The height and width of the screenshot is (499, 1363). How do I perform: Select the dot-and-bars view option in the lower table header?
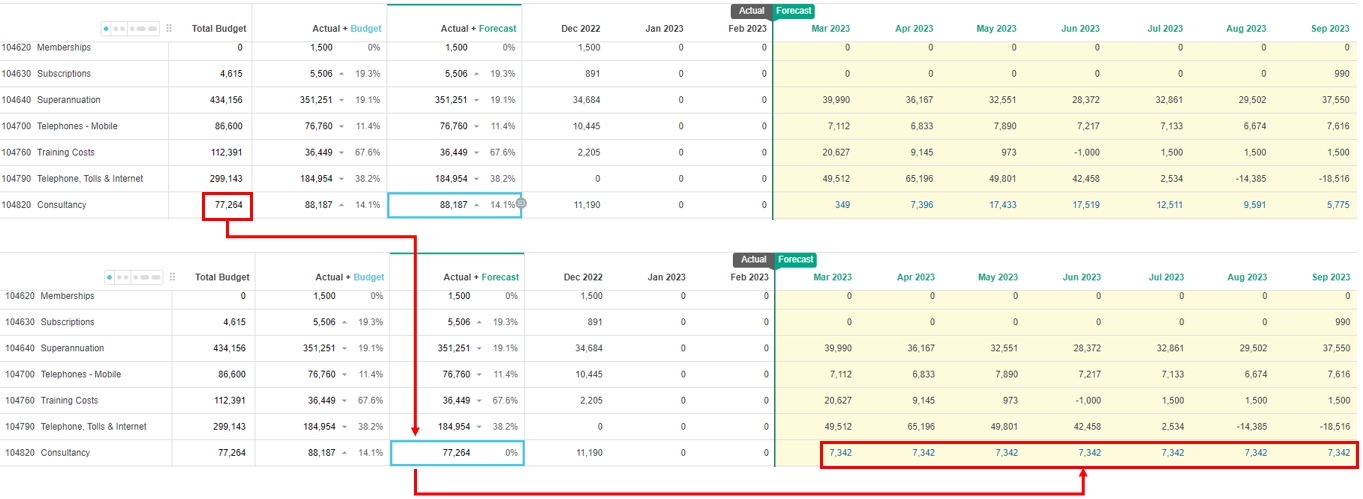pyautogui.click(x=147, y=277)
